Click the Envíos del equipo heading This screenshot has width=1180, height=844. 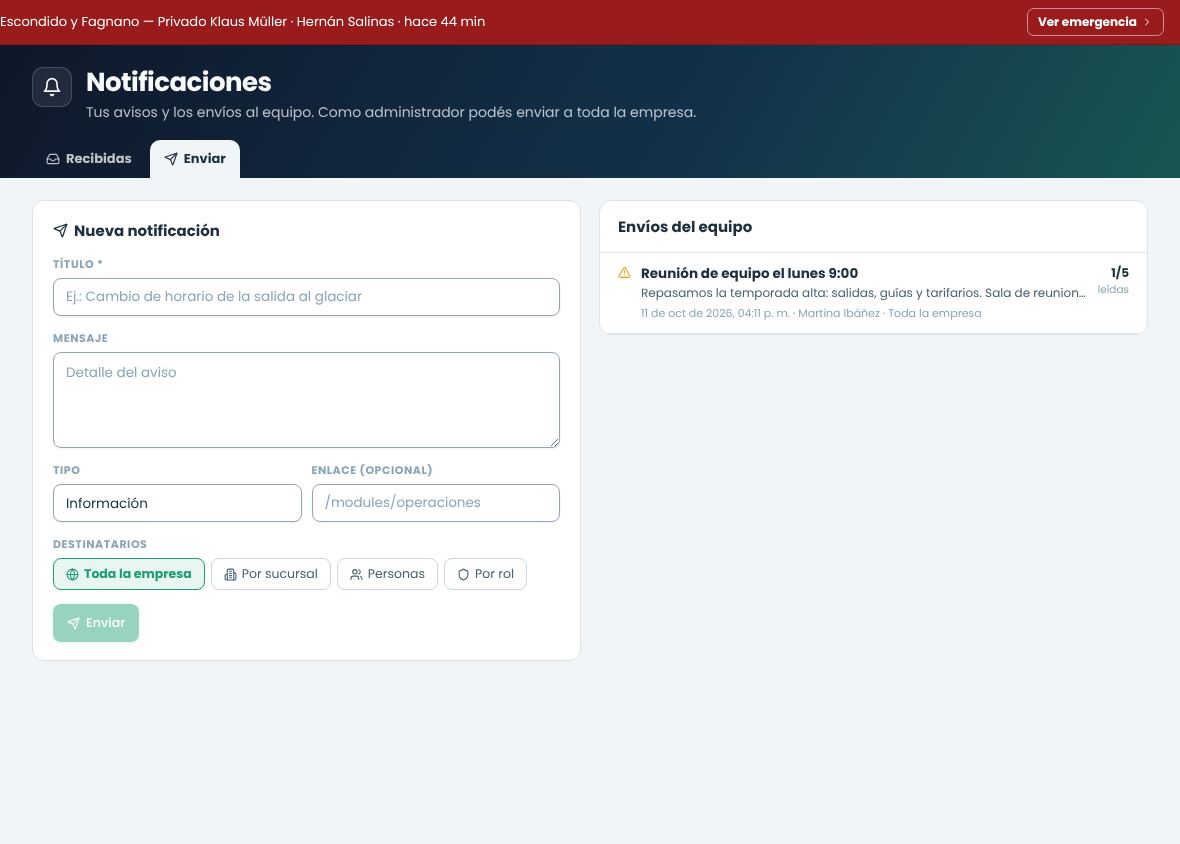(x=685, y=226)
